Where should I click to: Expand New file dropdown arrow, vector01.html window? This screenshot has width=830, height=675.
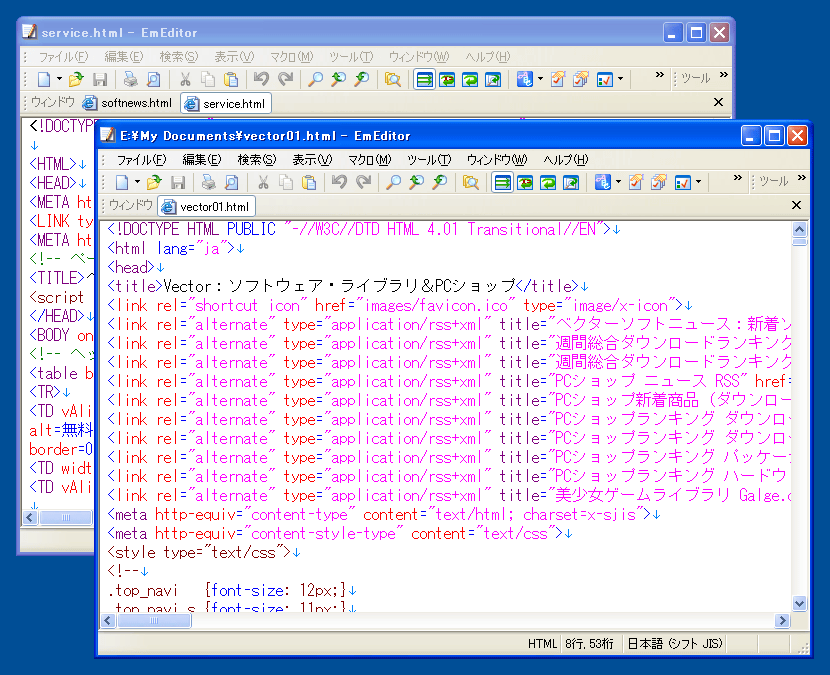(137, 183)
